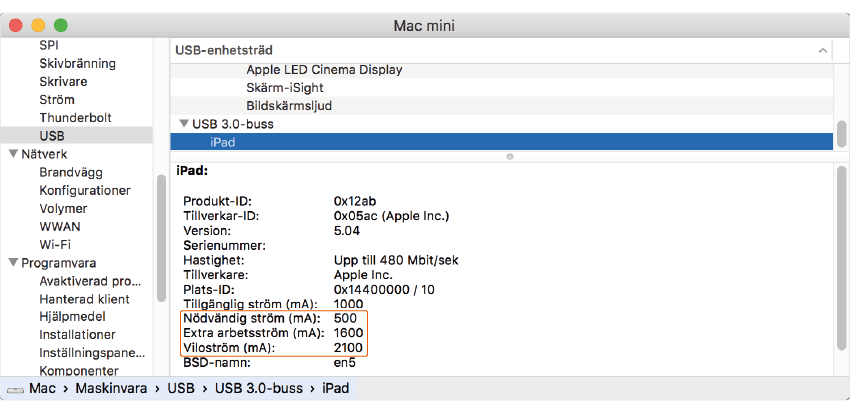This screenshot has width=850, height=412.
Task: Click Maskinvara in the path bar
Action: (x=111, y=388)
